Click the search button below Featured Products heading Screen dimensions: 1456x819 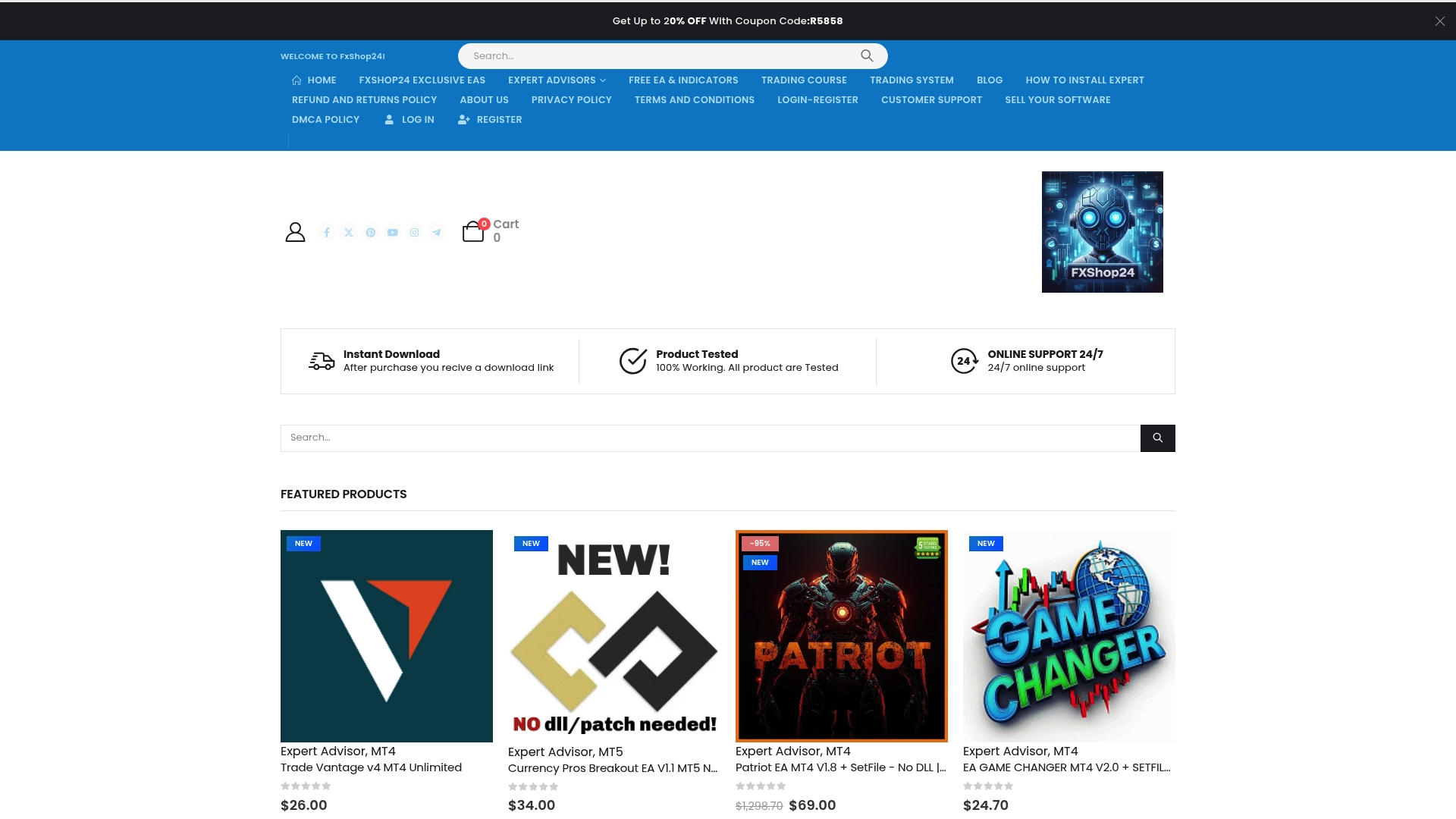click(1157, 438)
